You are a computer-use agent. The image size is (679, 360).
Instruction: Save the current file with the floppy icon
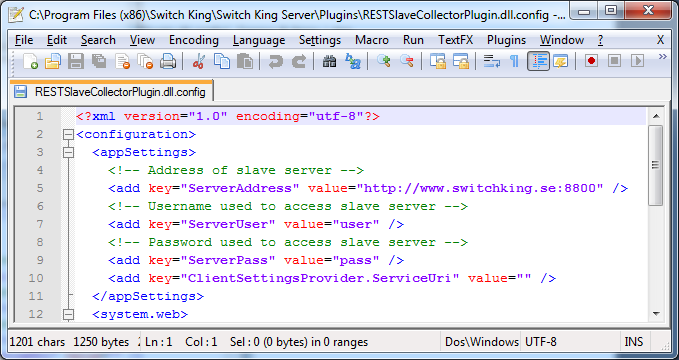pos(76,61)
